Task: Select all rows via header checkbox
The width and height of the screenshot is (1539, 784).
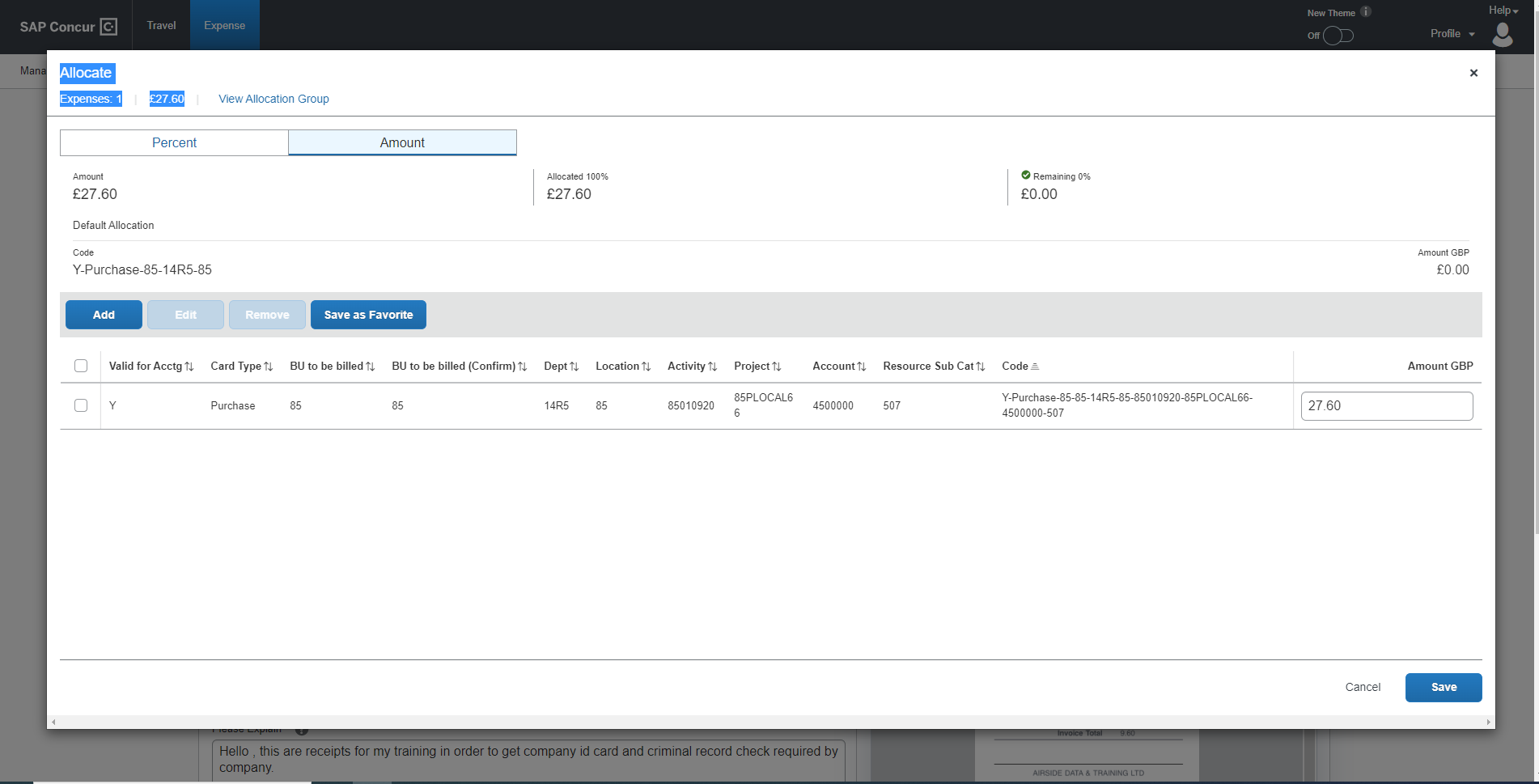Action: [x=81, y=366]
